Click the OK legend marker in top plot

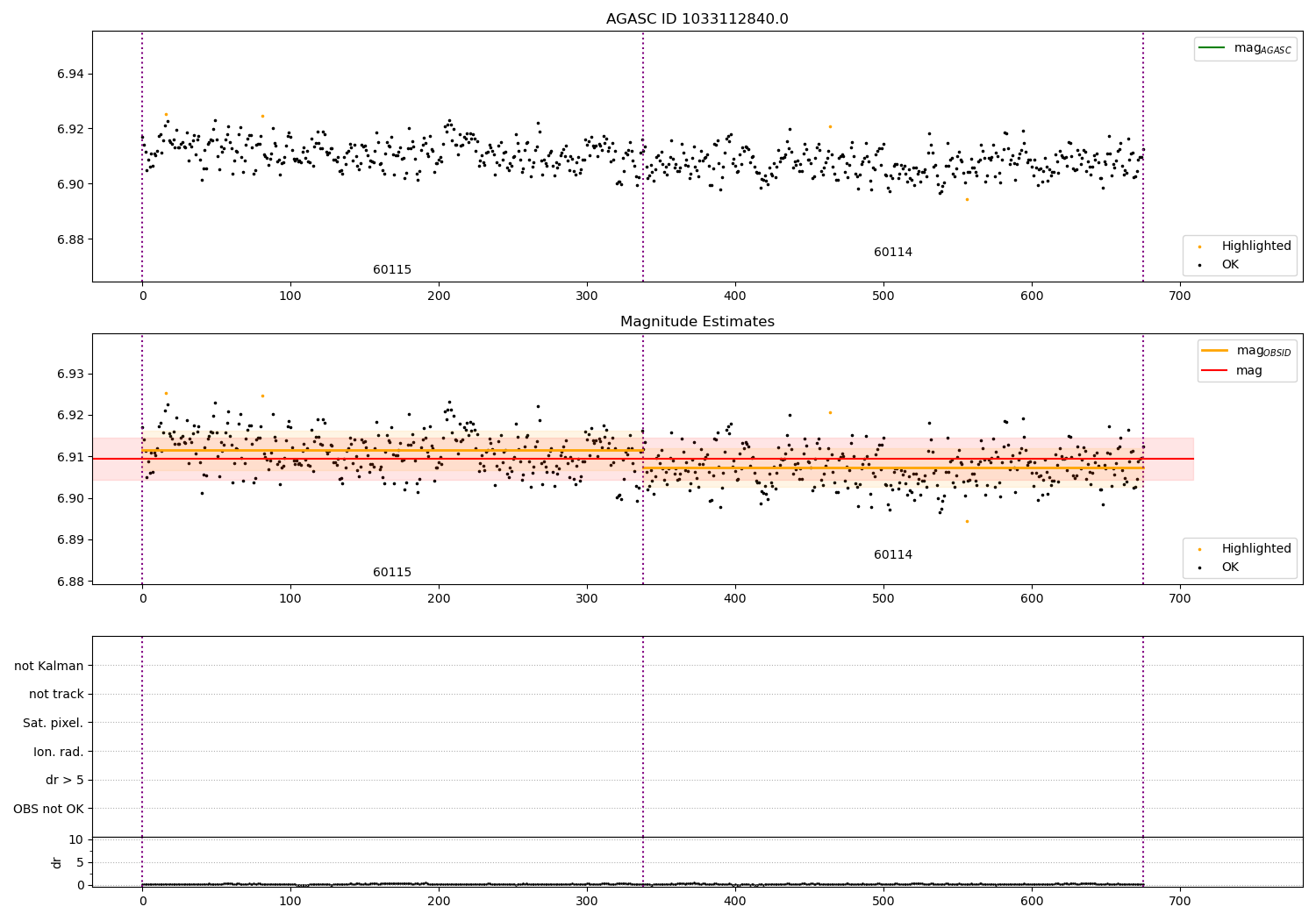1199,265
